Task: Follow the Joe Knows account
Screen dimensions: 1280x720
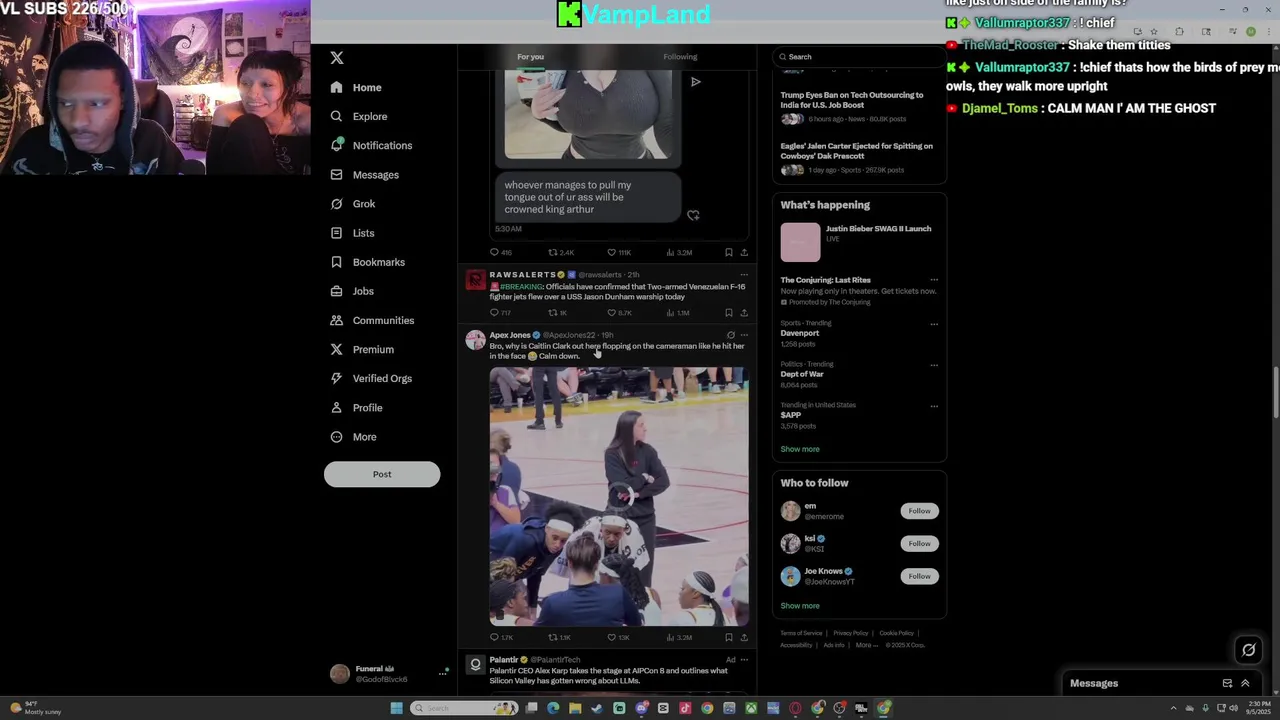Action: pyautogui.click(x=919, y=576)
